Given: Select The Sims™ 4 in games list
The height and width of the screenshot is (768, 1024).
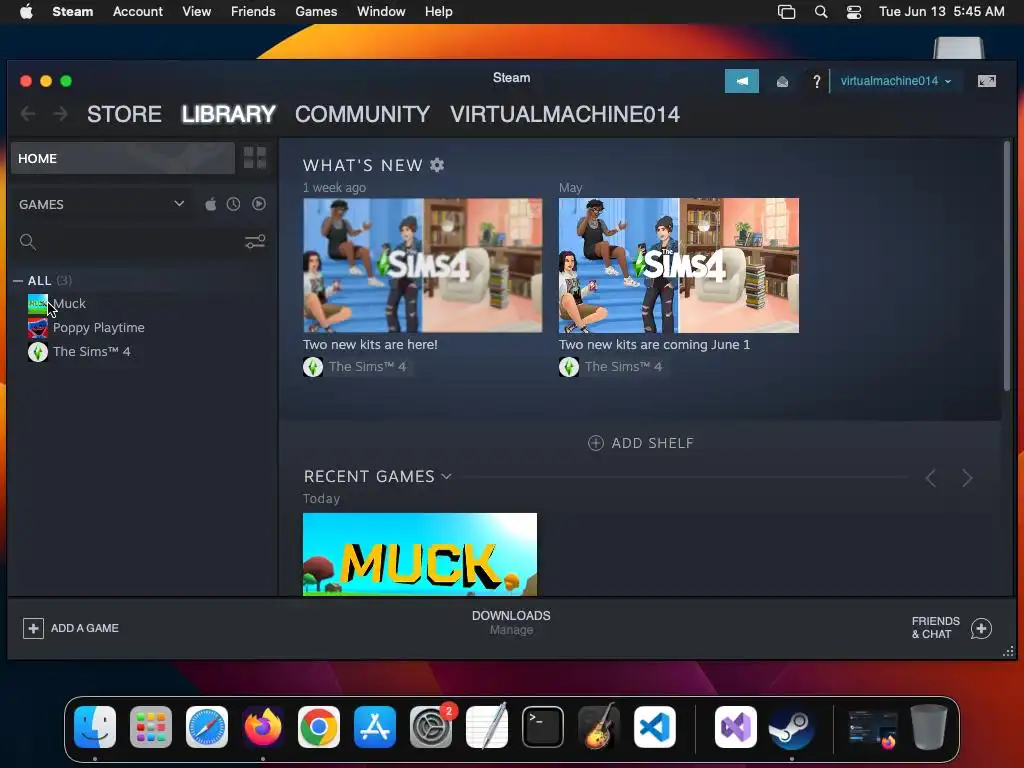Looking at the screenshot, I should click(91, 352).
